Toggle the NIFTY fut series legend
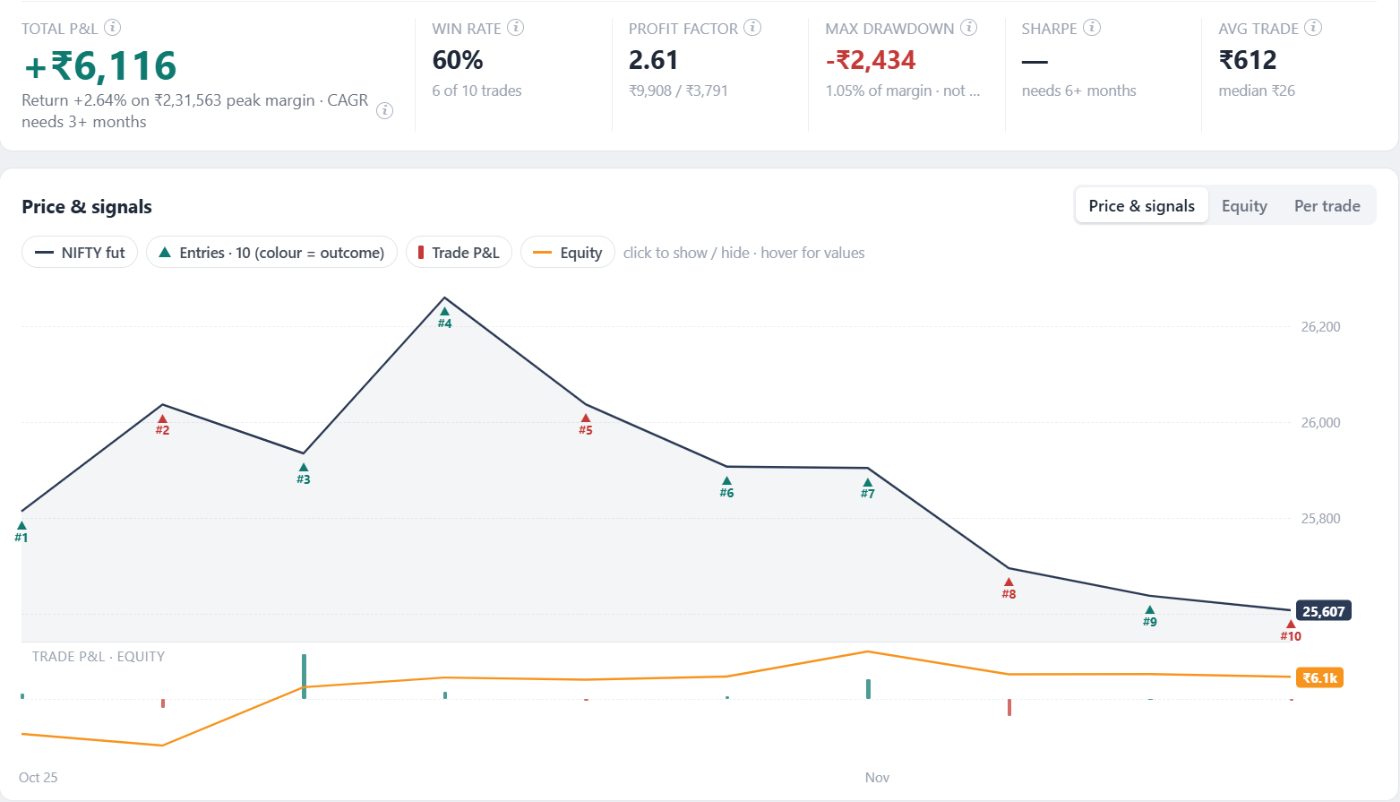This screenshot has height=802, width=1400. [80, 253]
